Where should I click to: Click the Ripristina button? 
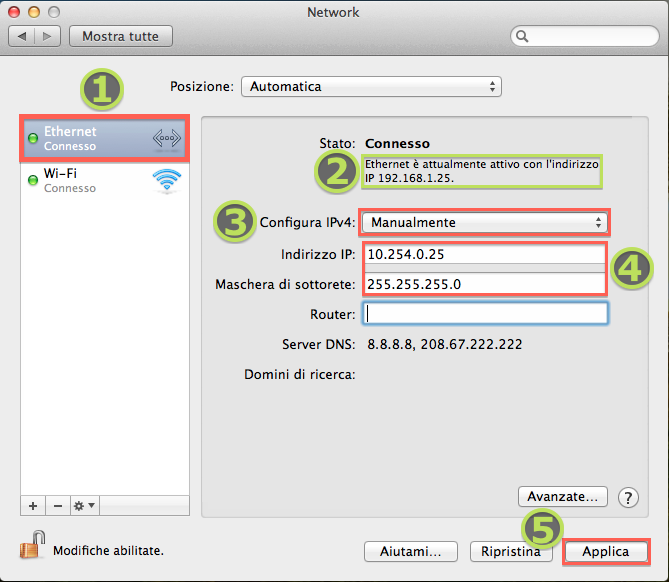tap(510, 551)
